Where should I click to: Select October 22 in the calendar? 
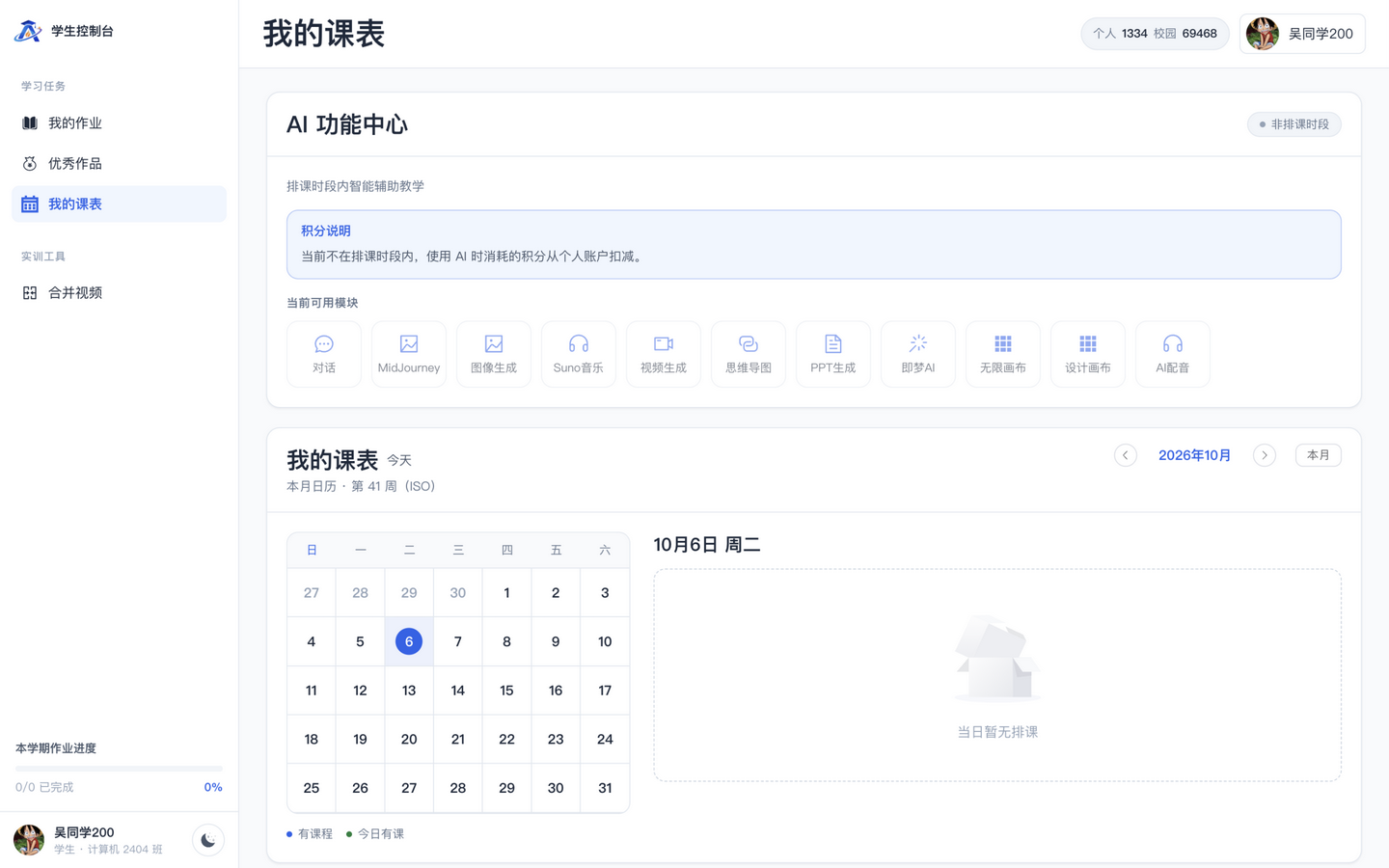pos(506,740)
